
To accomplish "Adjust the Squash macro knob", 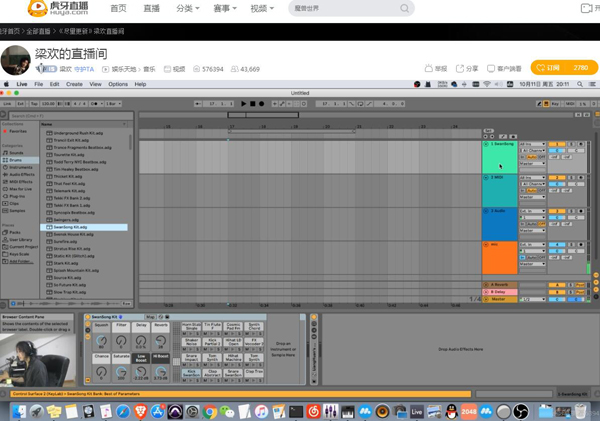I will 101,340.
